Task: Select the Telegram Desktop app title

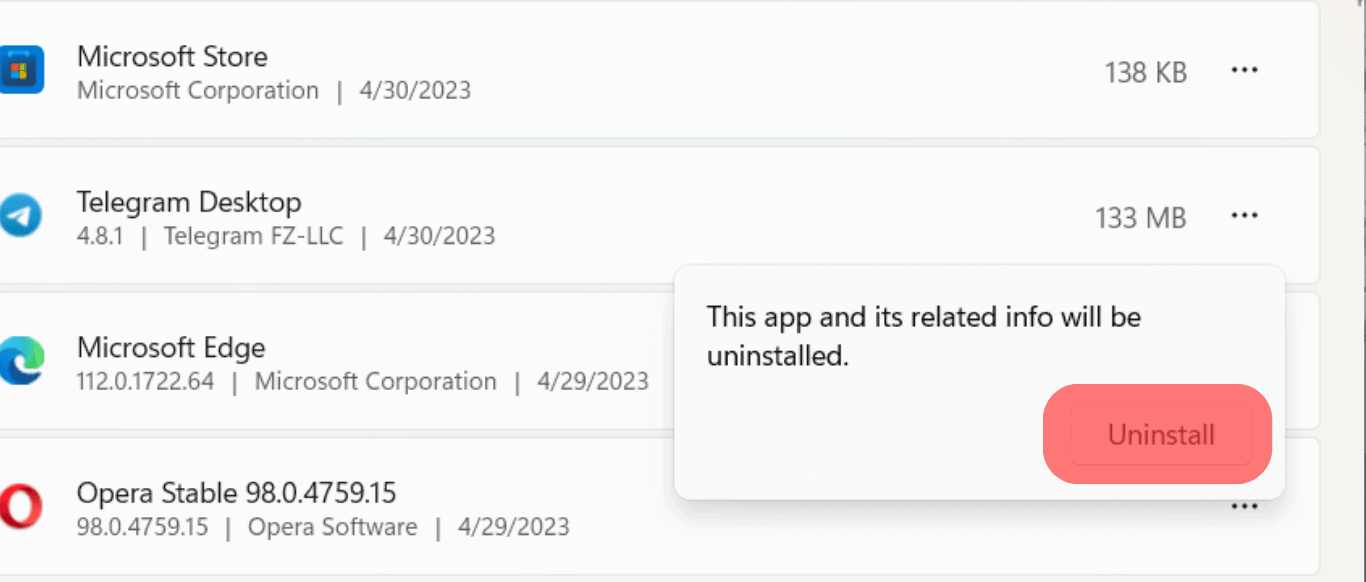Action: coord(189,202)
